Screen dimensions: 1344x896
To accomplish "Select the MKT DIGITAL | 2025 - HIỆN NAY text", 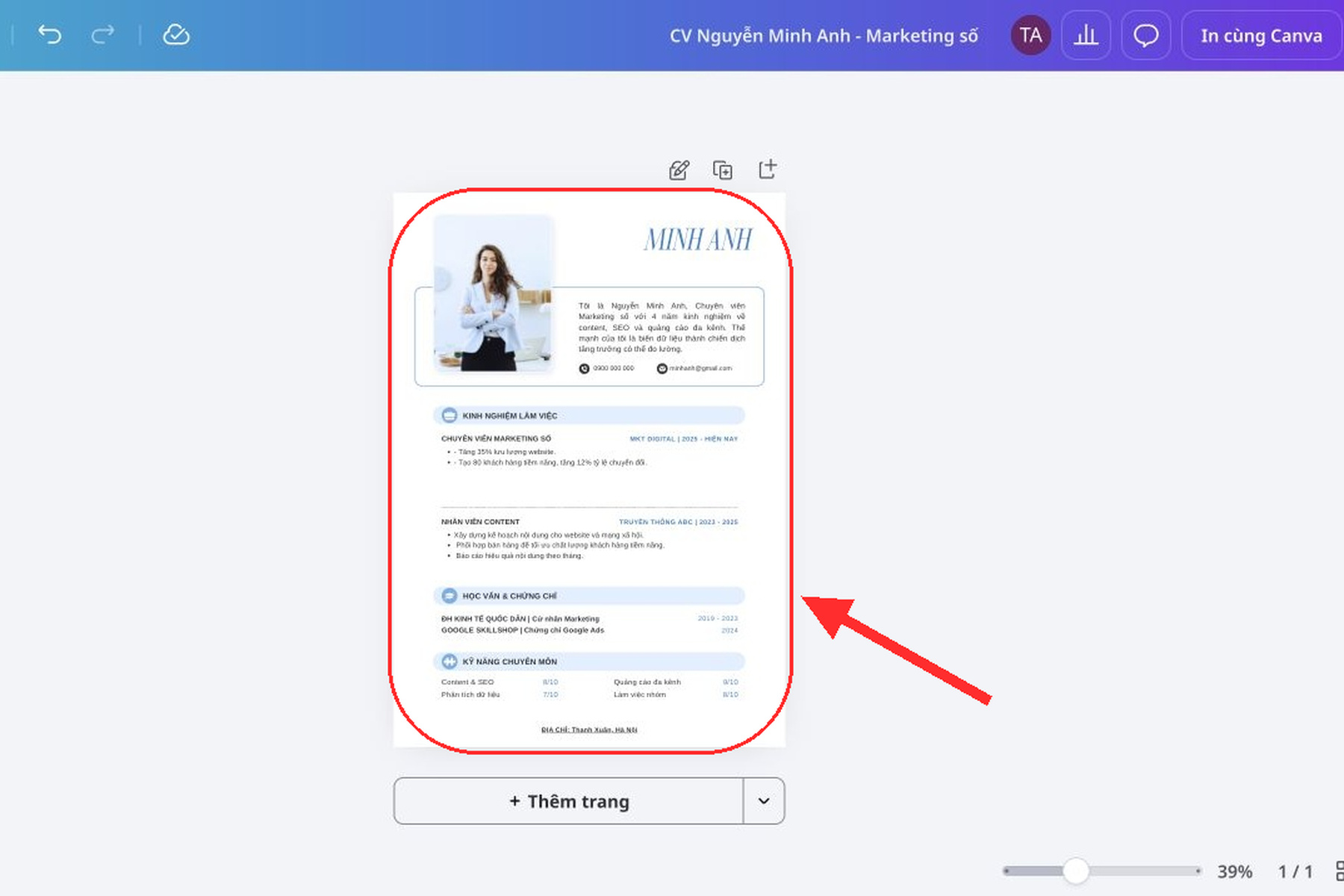I will pyautogui.click(x=683, y=439).
